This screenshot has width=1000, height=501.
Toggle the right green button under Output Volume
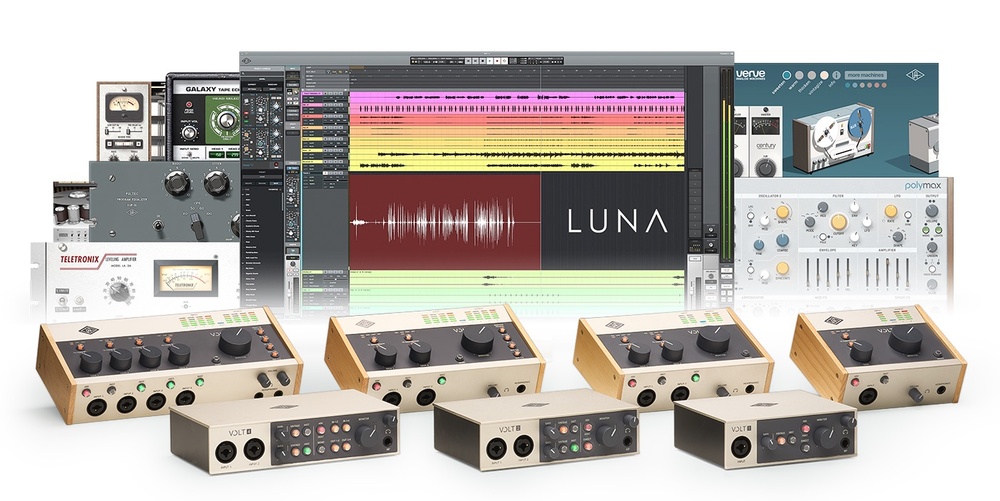click(939, 231)
